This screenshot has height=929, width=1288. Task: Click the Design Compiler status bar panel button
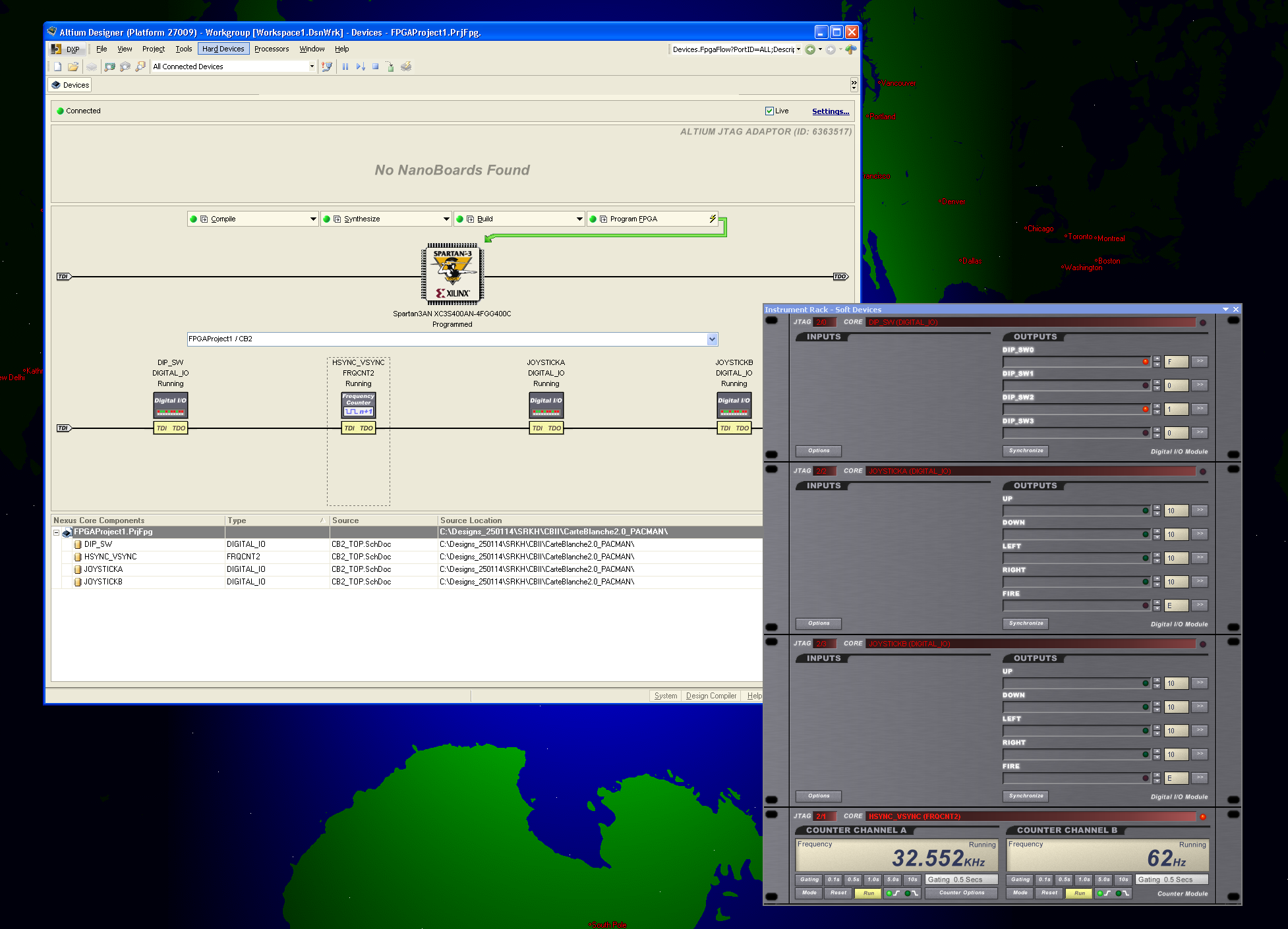[x=711, y=696]
